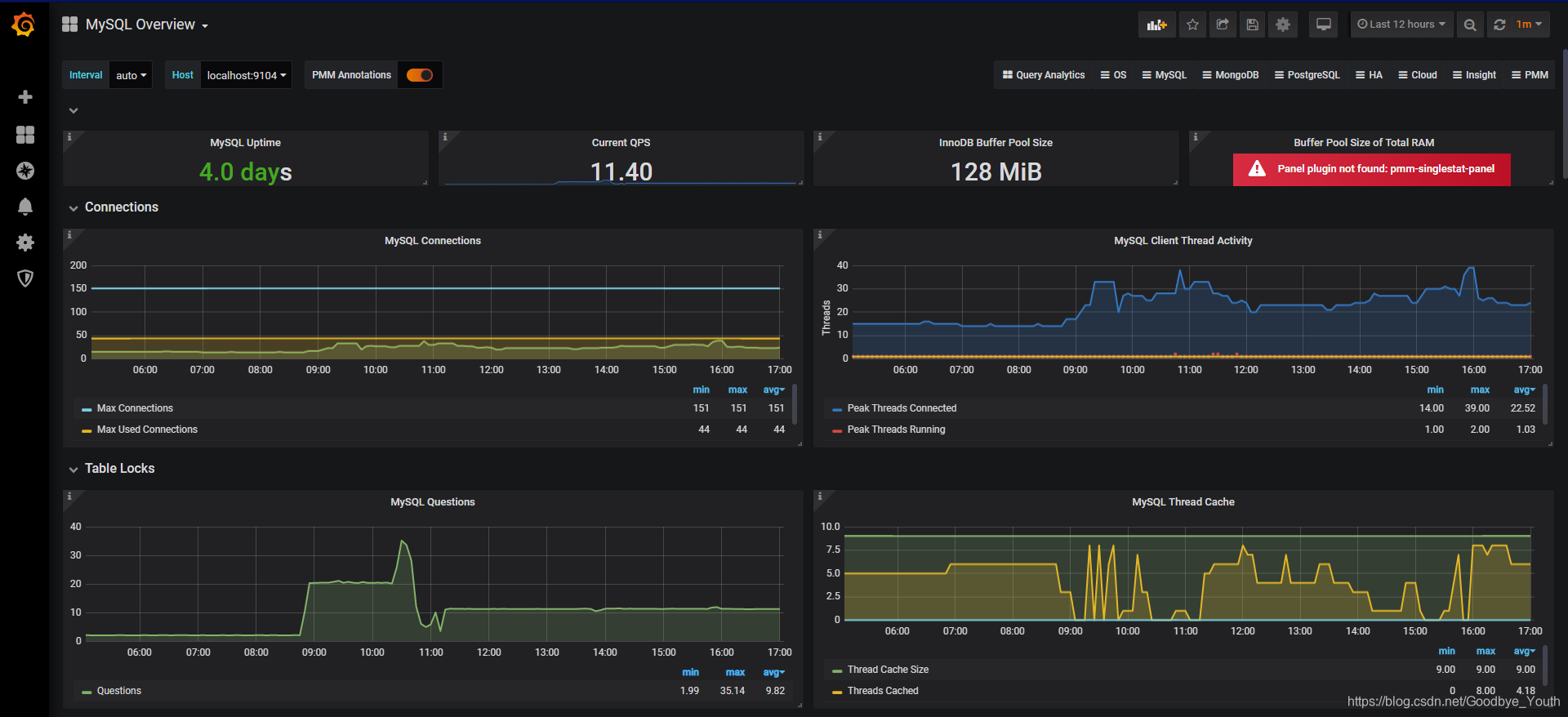
Task: Click the Panel plugin not found error banner
Action: click(x=1371, y=169)
